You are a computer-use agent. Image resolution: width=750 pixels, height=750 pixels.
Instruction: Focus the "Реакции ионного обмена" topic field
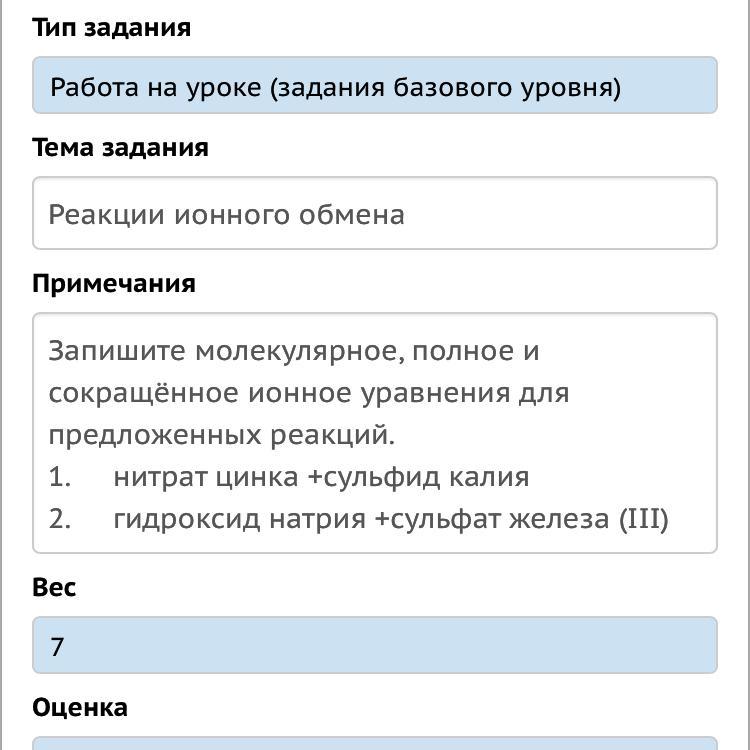(374, 214)
